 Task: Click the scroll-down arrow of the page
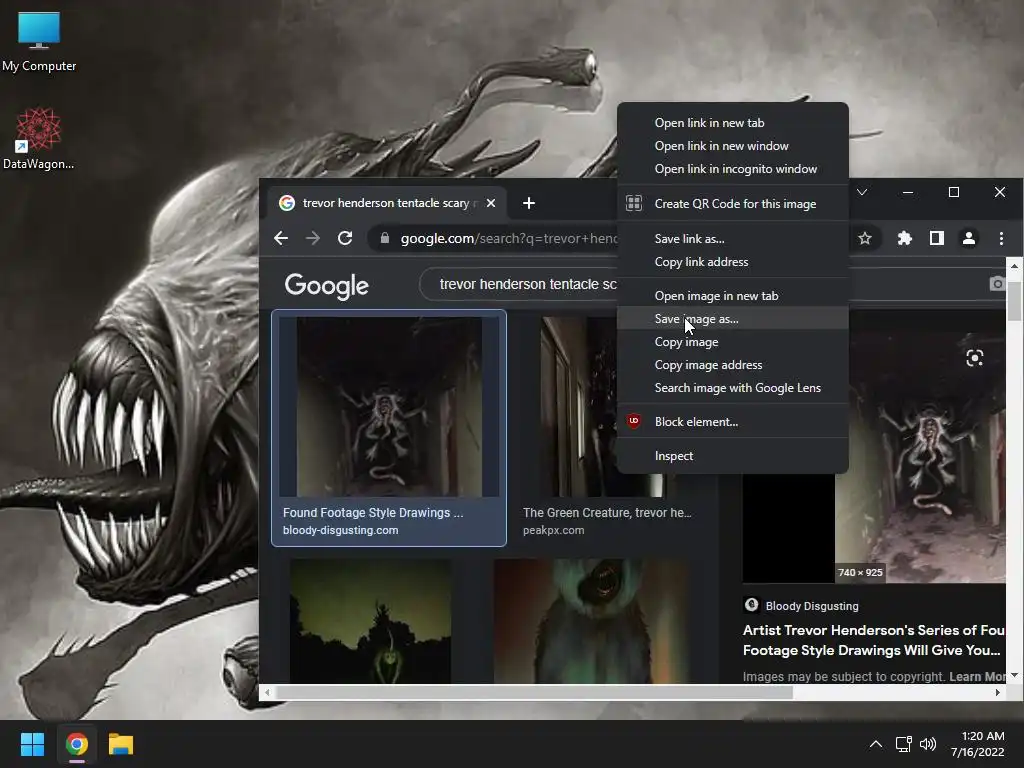pyautogui.click(x=1014, y=675)
